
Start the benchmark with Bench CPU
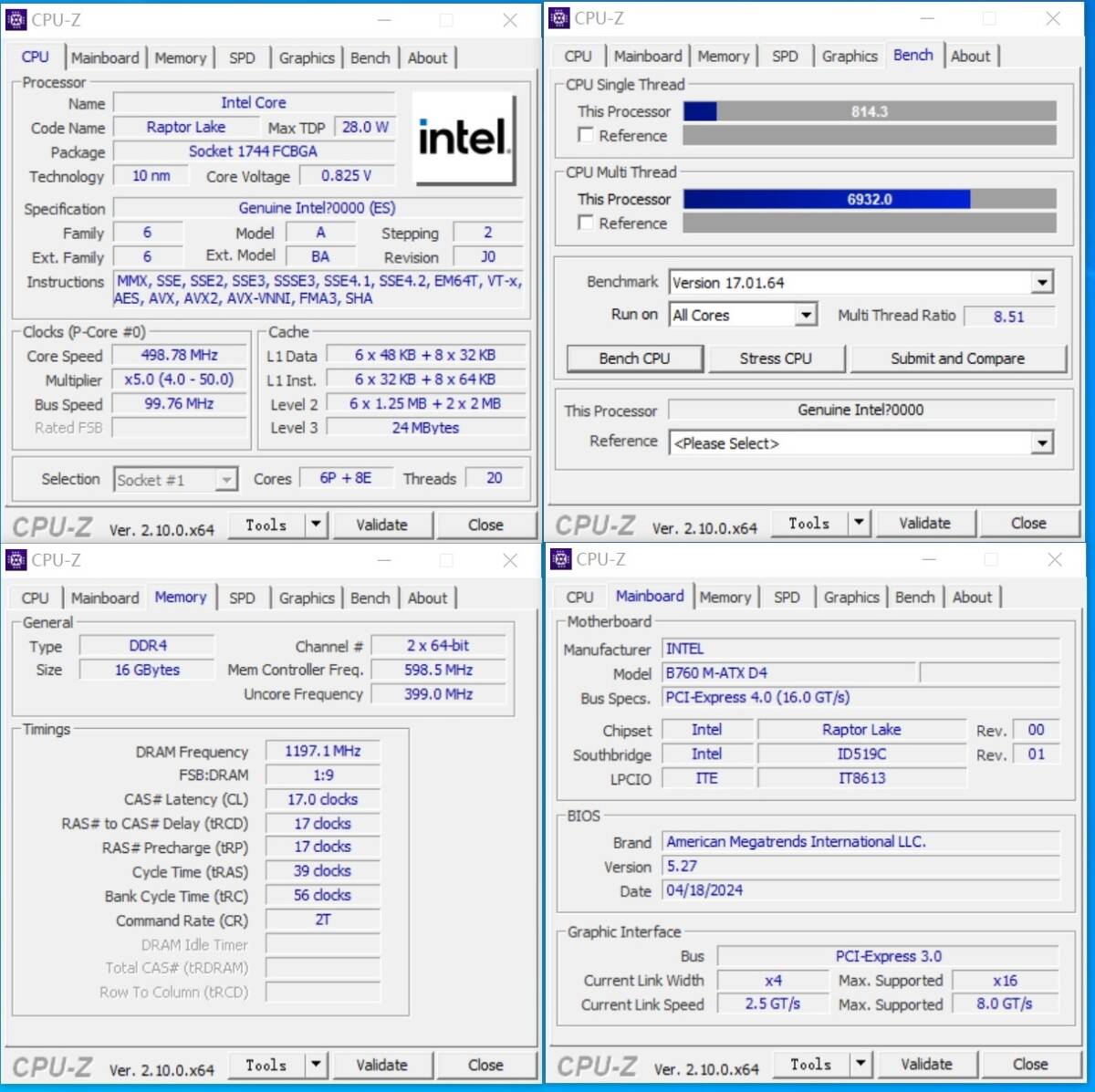(x=634, y=359)
